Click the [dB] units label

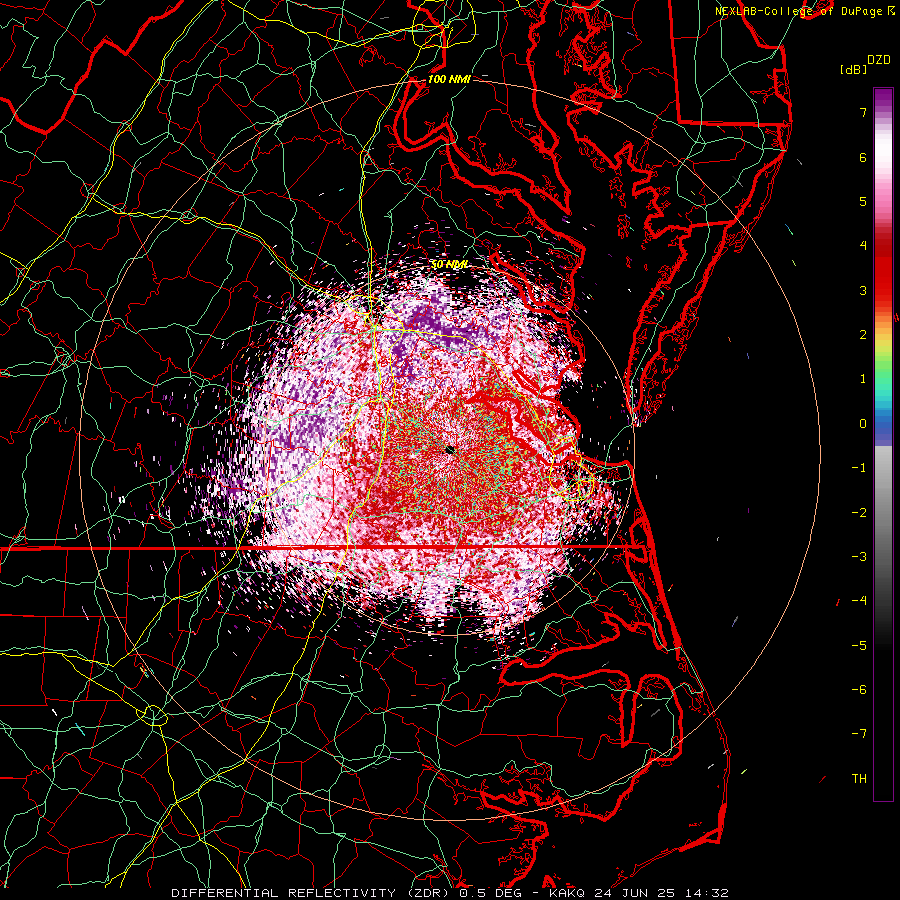(x=853, y=69)
